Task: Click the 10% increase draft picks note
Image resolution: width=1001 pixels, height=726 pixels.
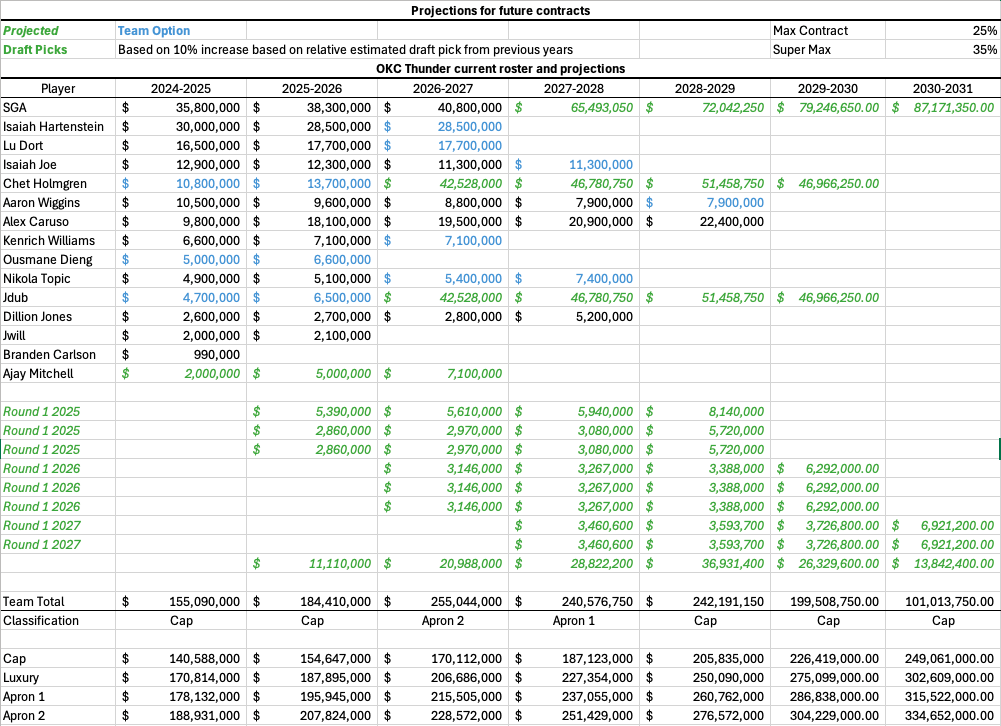Action: tap(345, 50)
